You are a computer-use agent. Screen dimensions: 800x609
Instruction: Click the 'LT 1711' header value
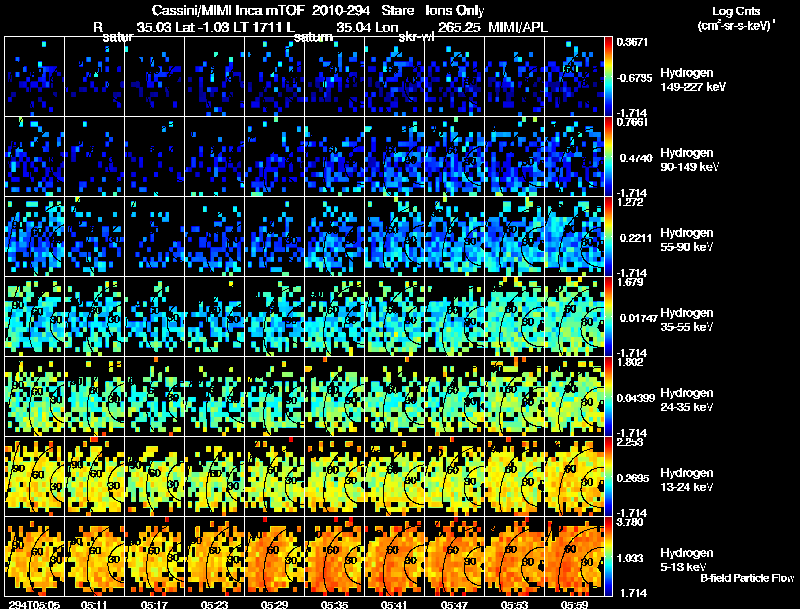pyautogui.click(x=258, y=28)
